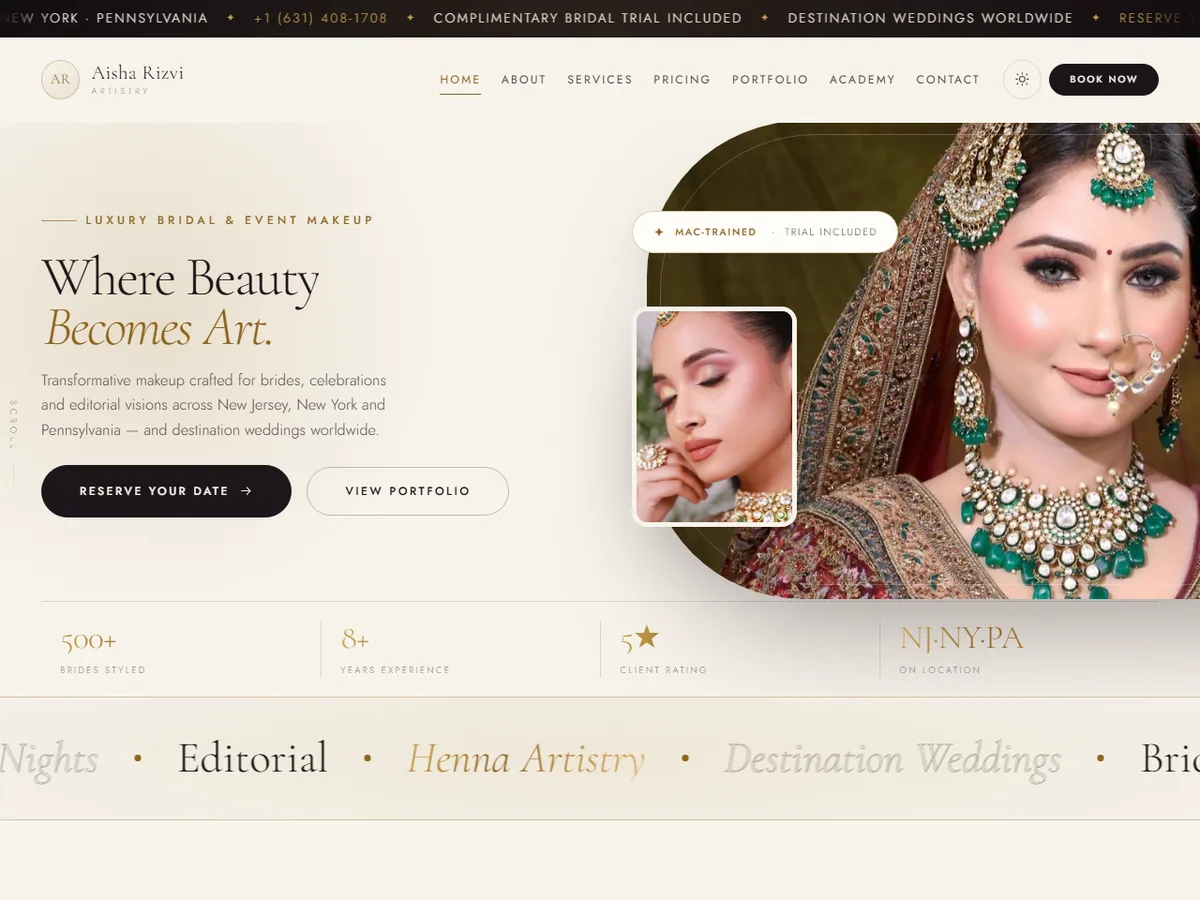Click the Aisha Rizvi Artistry brand name
Image resolution: width=1200 pixels, height=900 pixels.
(x=138, y=79)
